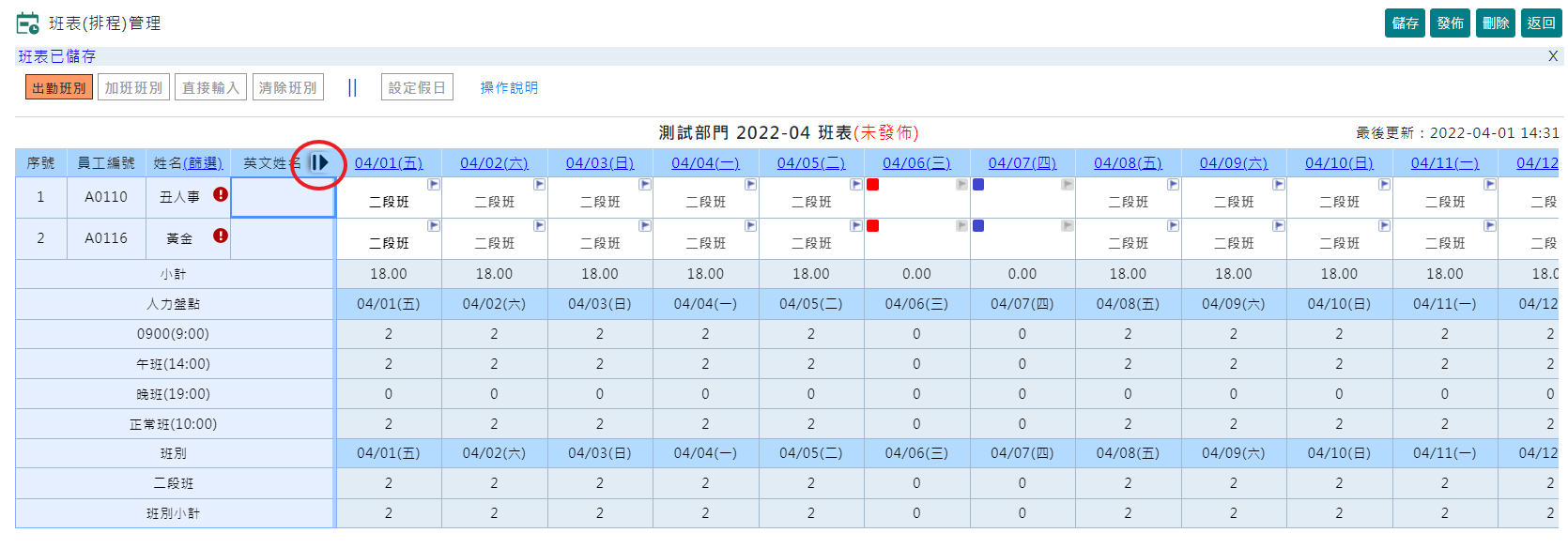Open the flag dropdown in A0116's 04/08 cell

(1173, 226)
